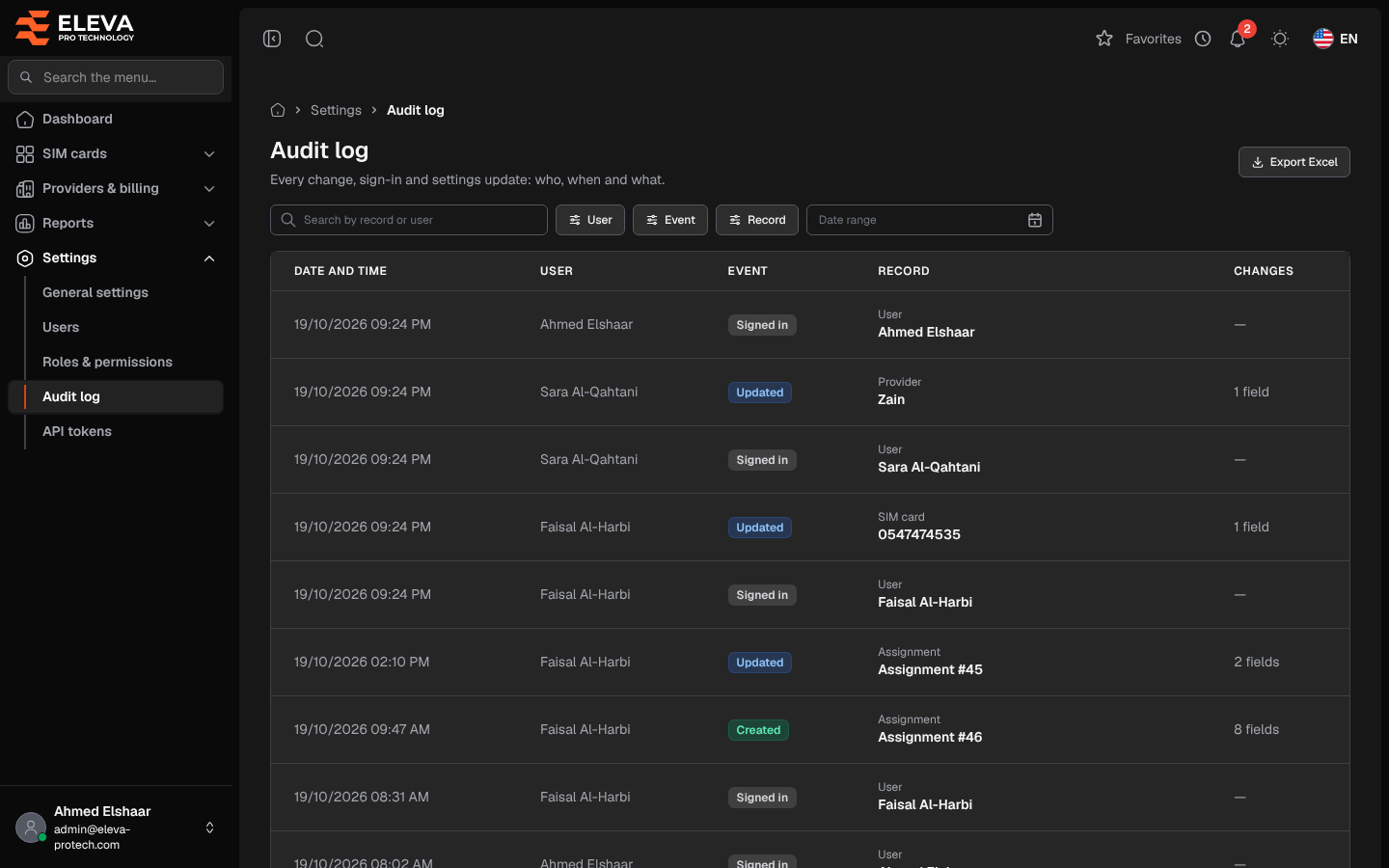Viewport: 1389px width, 868px height.
Task: Open recent history clock icon
Action: click(x=1203, y=39)
